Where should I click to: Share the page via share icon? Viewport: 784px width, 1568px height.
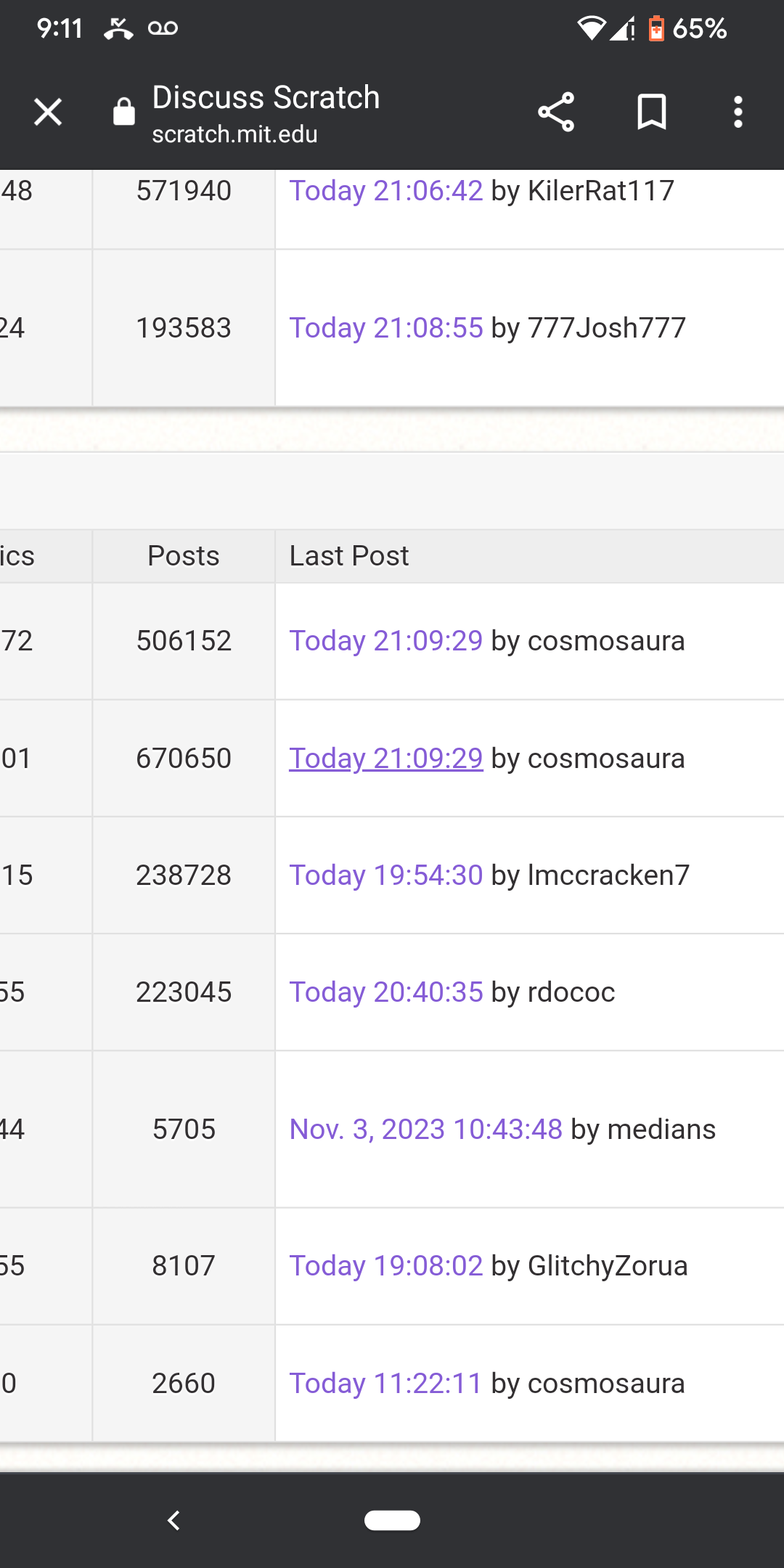click(x=556, y=113)
